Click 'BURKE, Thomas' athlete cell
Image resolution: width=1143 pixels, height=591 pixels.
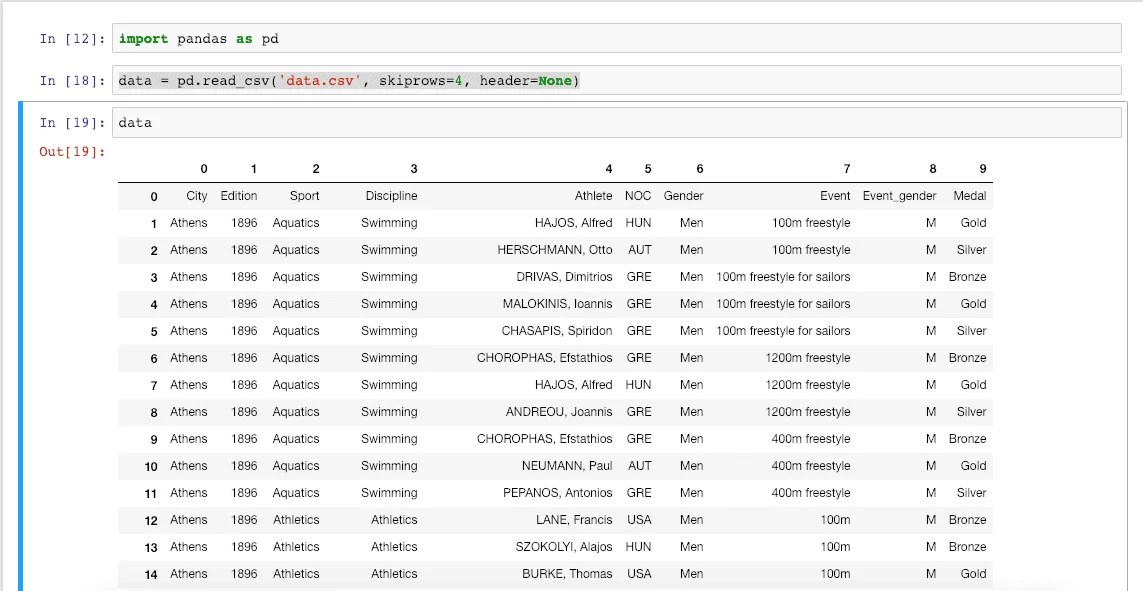tap(567, 574)
